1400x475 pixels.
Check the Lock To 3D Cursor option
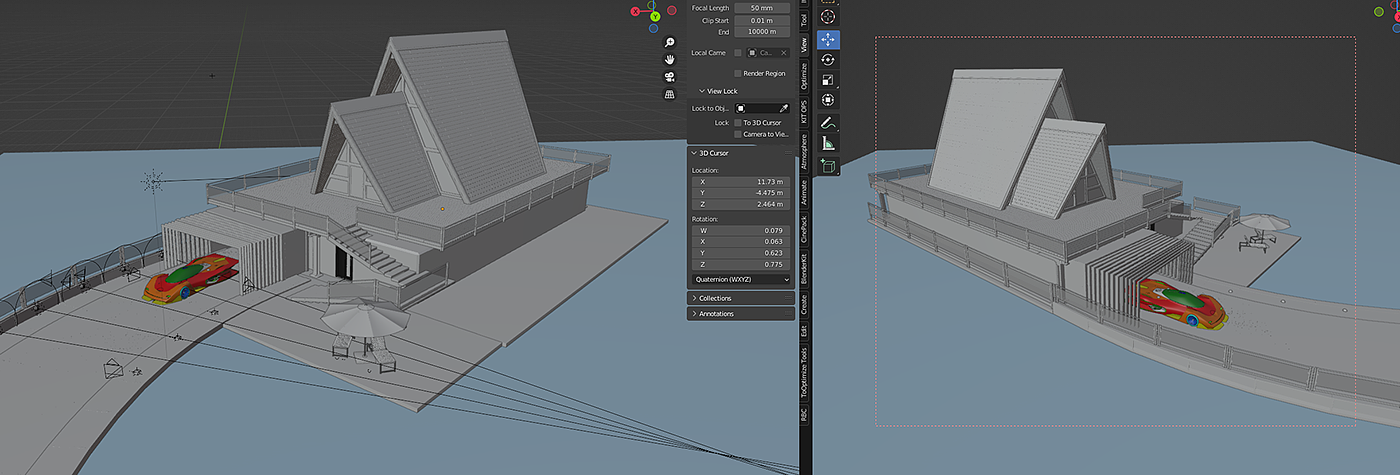pyautogui.click(x=738, y=122)
